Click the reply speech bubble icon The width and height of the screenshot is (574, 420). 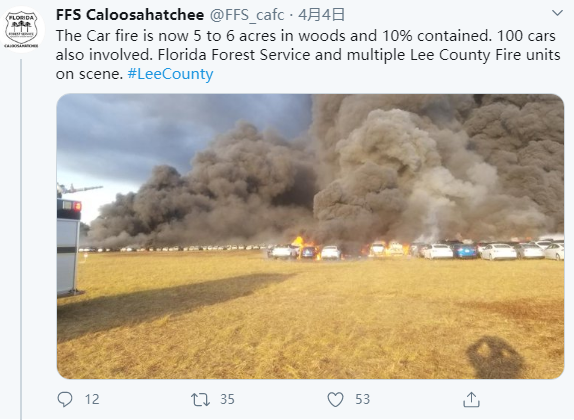(x=65, y=399)
